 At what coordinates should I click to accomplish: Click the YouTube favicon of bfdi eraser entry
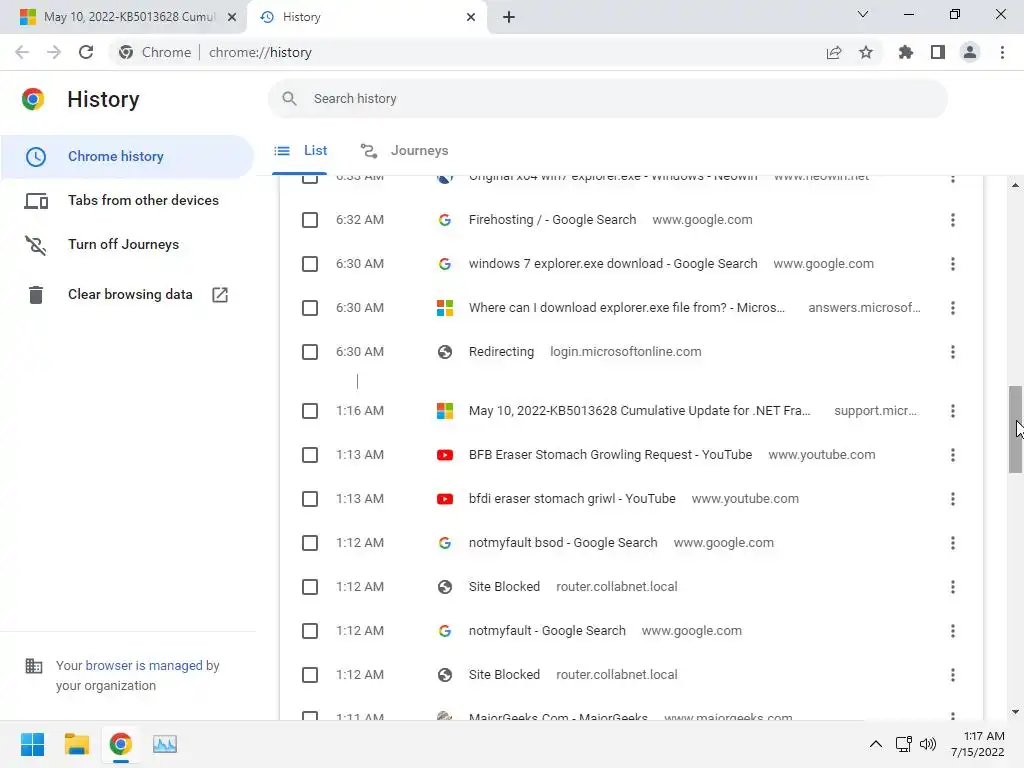point(445,499)
